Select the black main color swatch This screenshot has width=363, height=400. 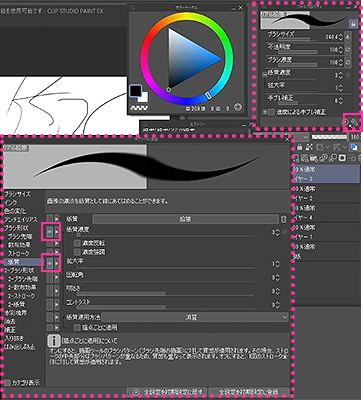135,90
